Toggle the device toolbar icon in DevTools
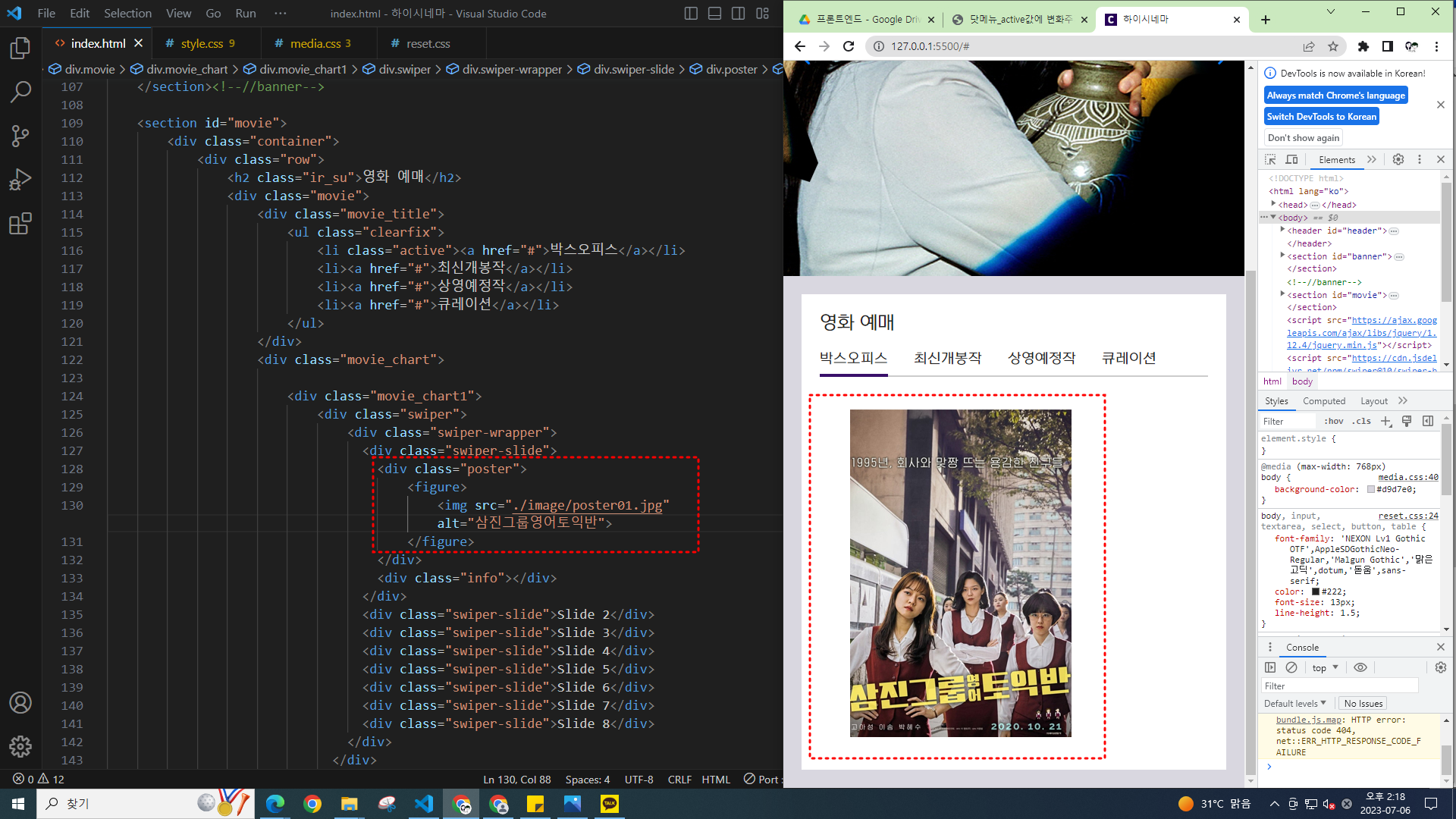The image size is (1456, 819). coord(1291,159)
